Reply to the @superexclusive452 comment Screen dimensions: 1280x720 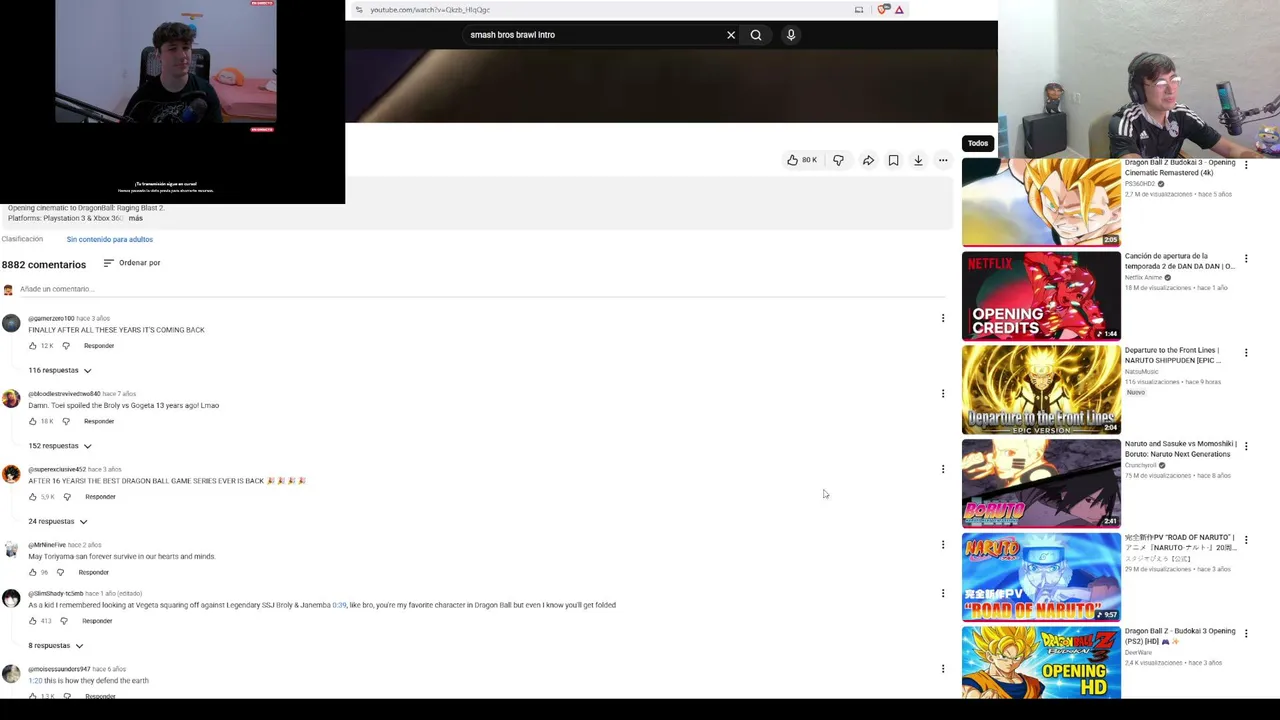click(100, 497)
